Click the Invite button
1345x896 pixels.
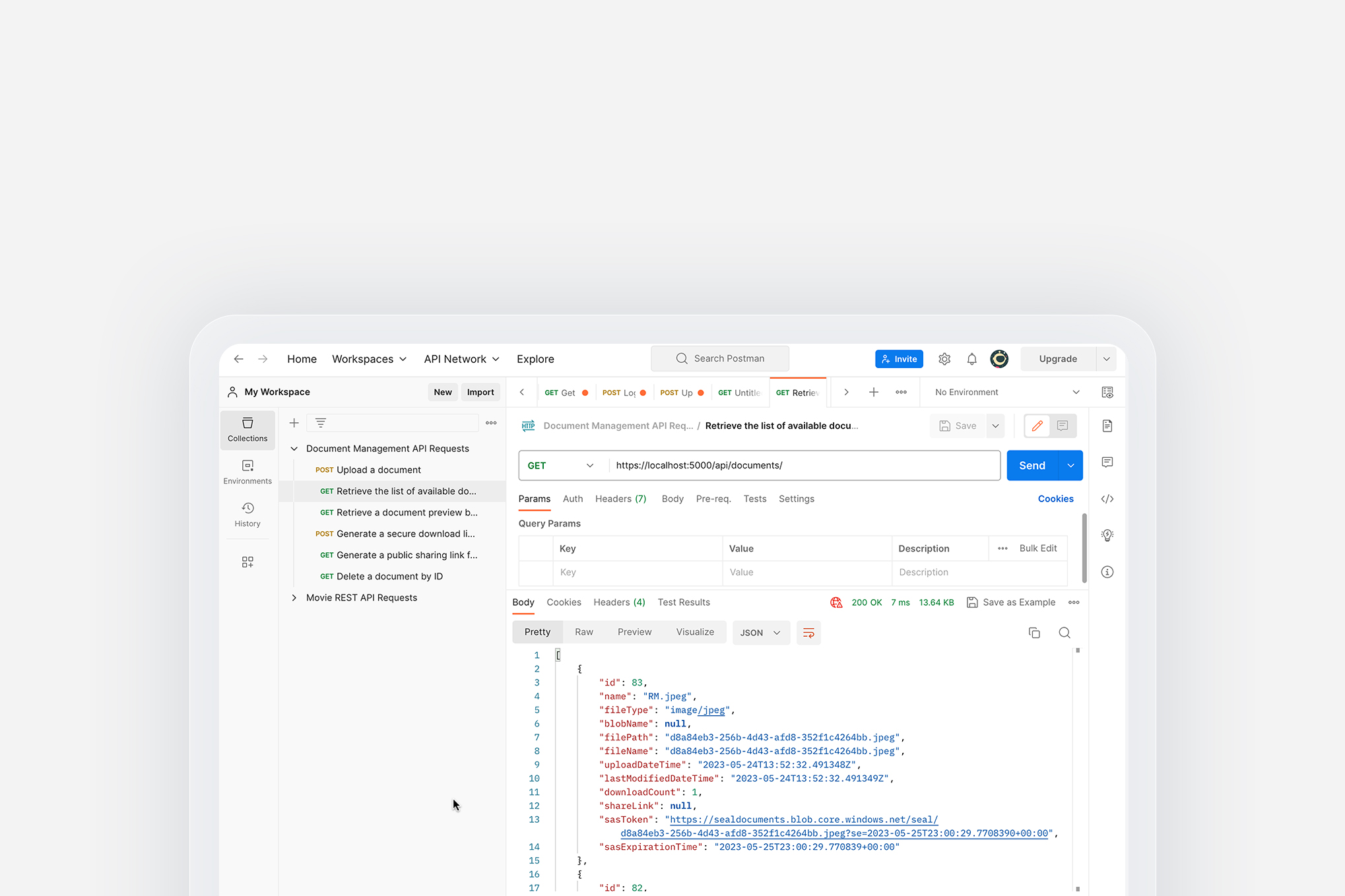pos(899,359)
